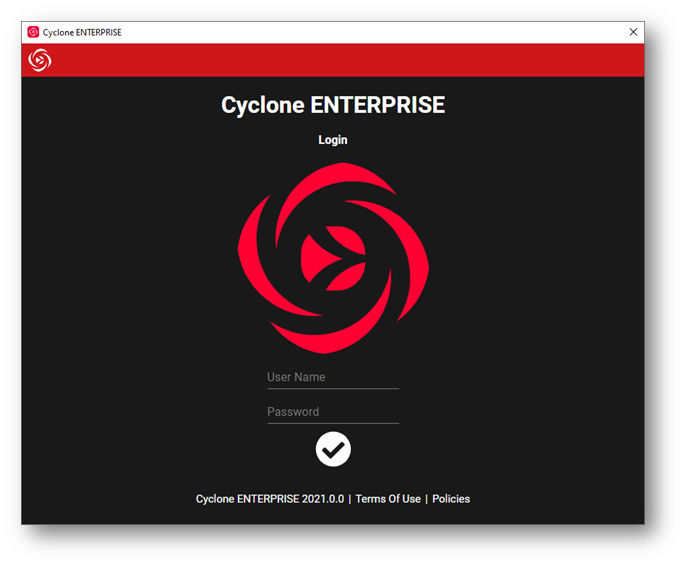Click the empty white title bar area

coord(380,32)
